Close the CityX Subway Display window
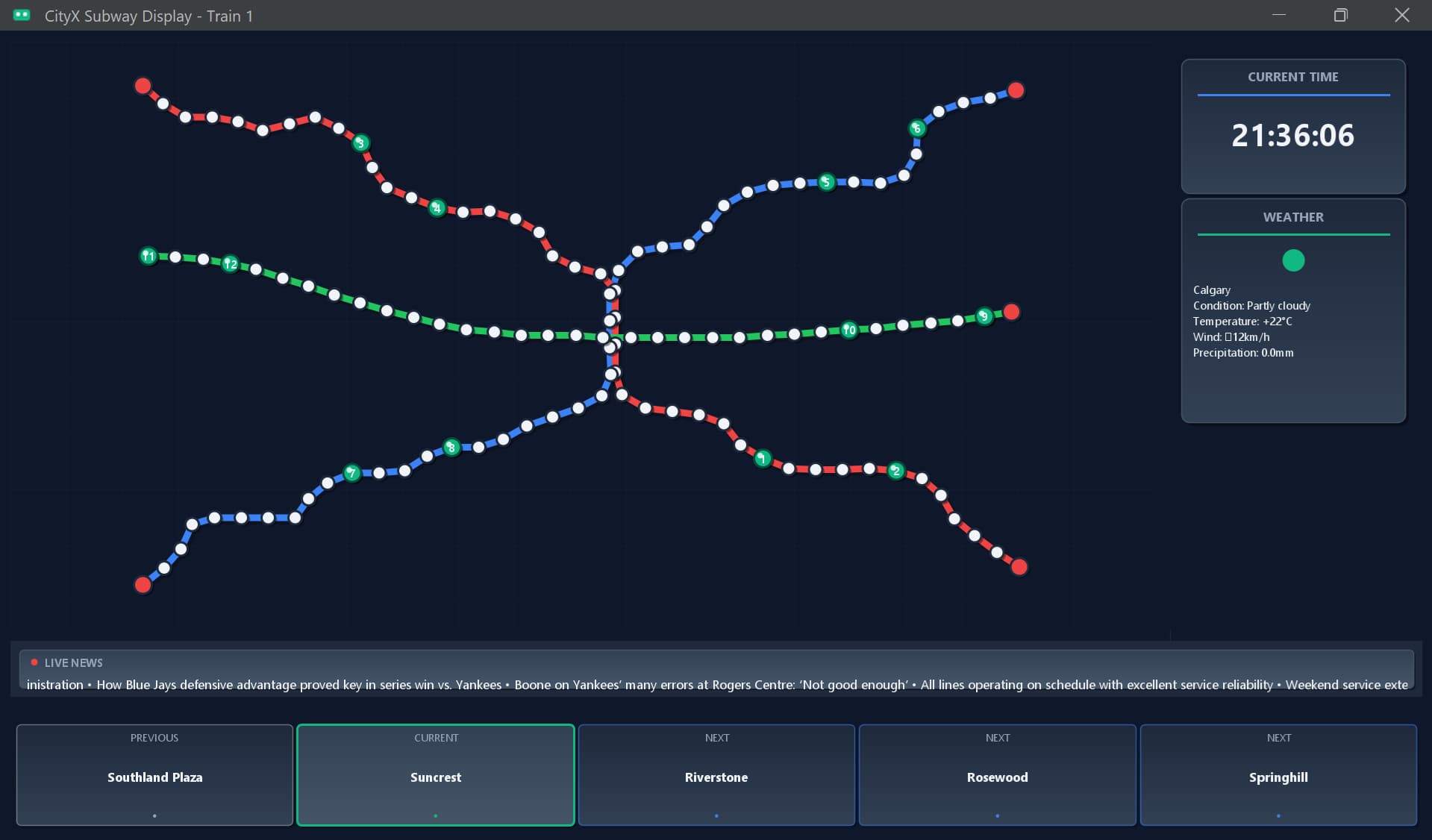1432x840 pixels. (1402, 15)
